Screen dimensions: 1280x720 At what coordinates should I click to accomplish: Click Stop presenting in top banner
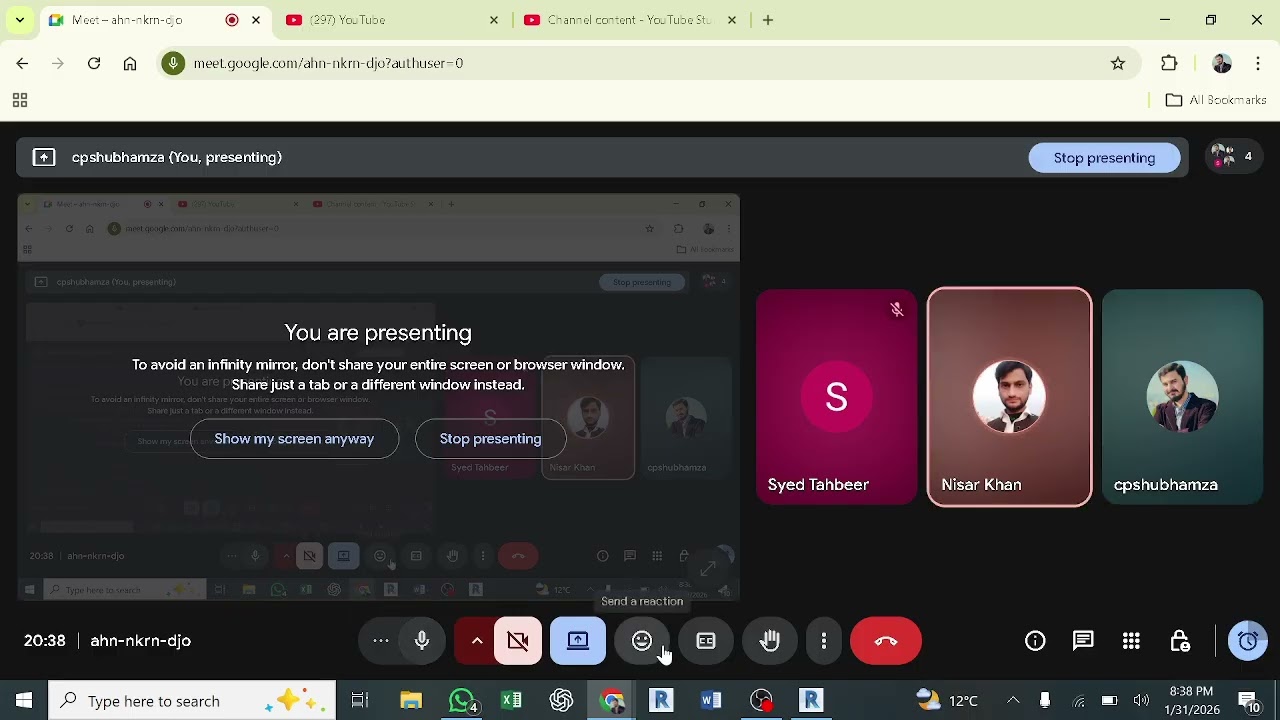click(x=1104, y=158)
